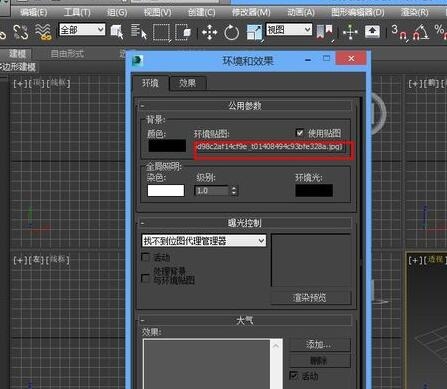Toggle the Window/Crossing selection mode
This screenshot has width=447, height=389.
(183, 32)
